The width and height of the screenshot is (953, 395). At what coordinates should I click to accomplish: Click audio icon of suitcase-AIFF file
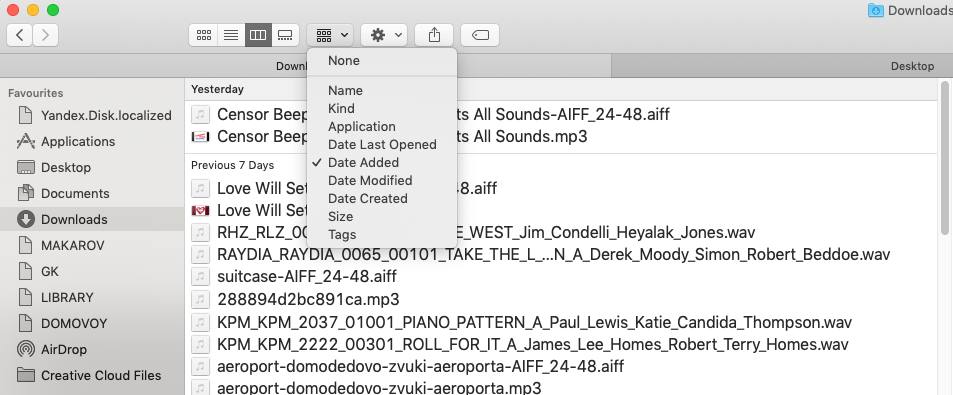pyautogui.click(x=200, y=276)
